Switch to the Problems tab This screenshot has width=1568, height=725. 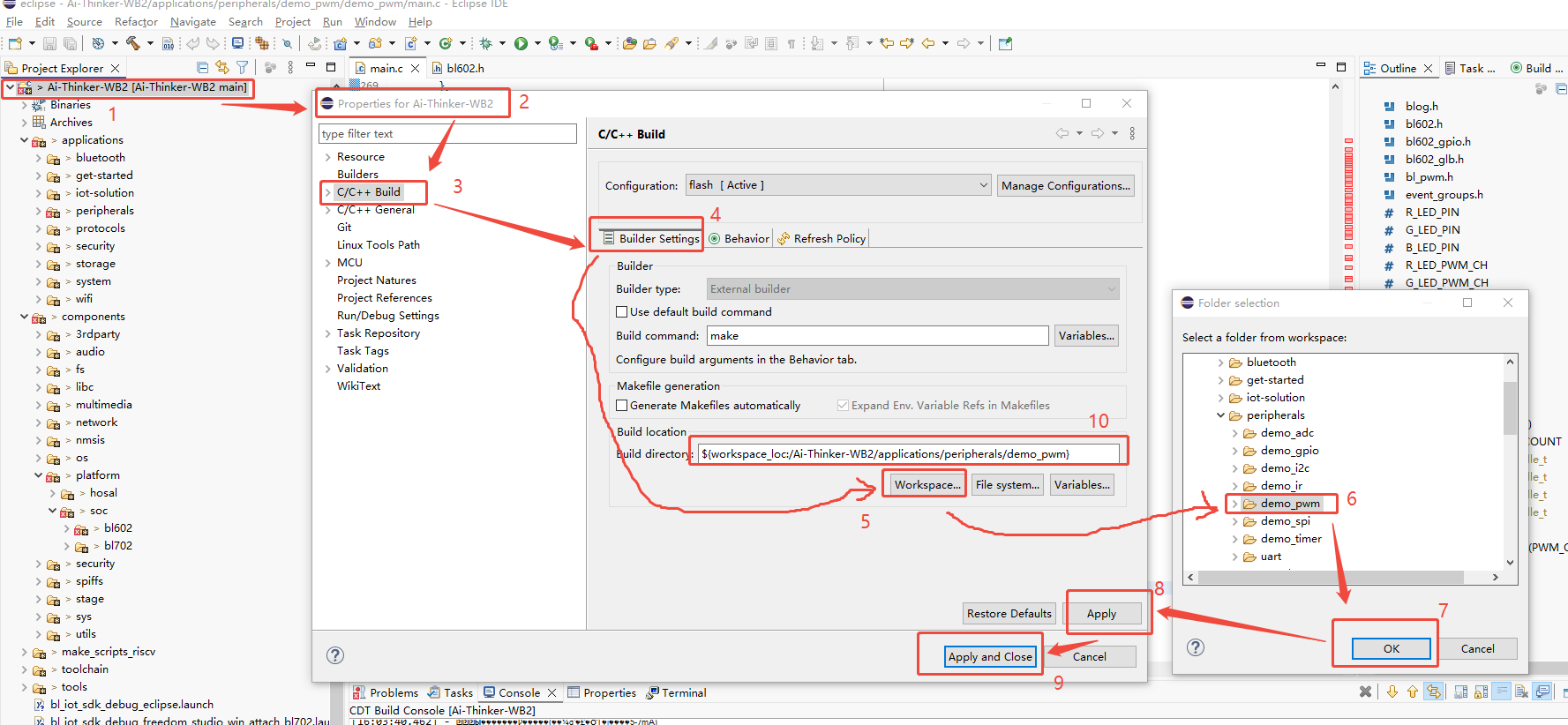click(386, 692)
